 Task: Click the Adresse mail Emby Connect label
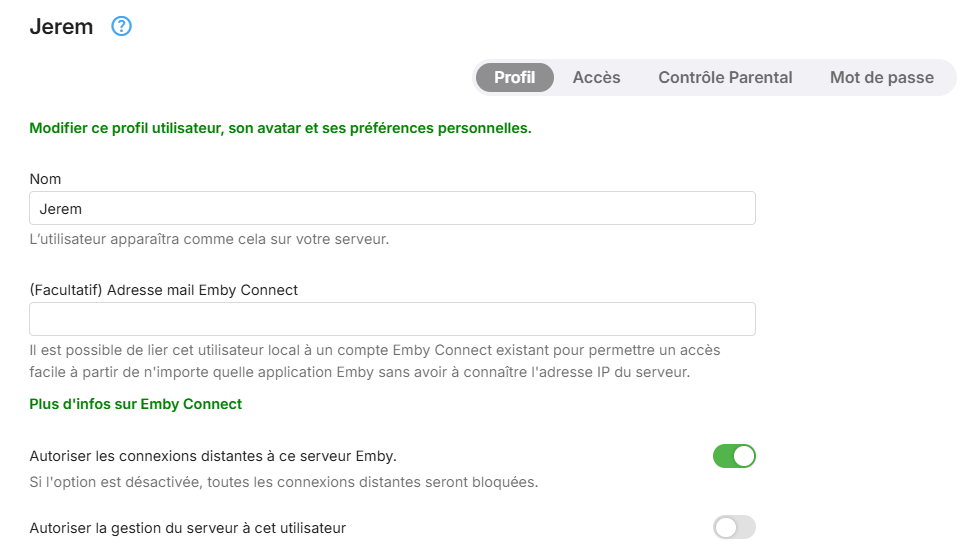(164, 291)
